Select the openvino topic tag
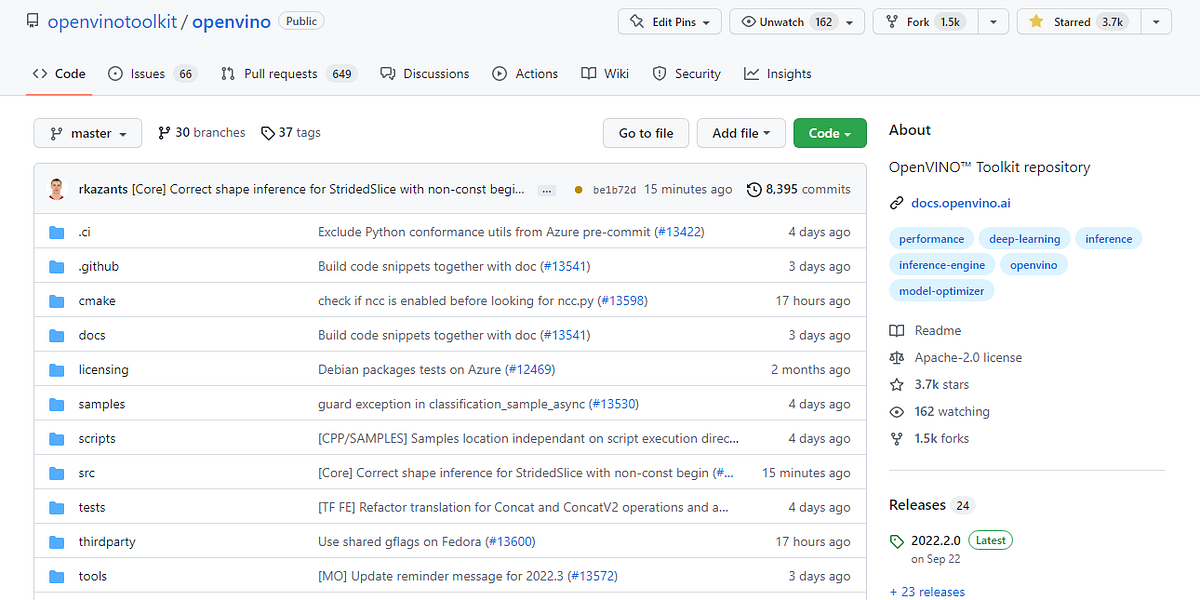 click(x=1034, y=265)
